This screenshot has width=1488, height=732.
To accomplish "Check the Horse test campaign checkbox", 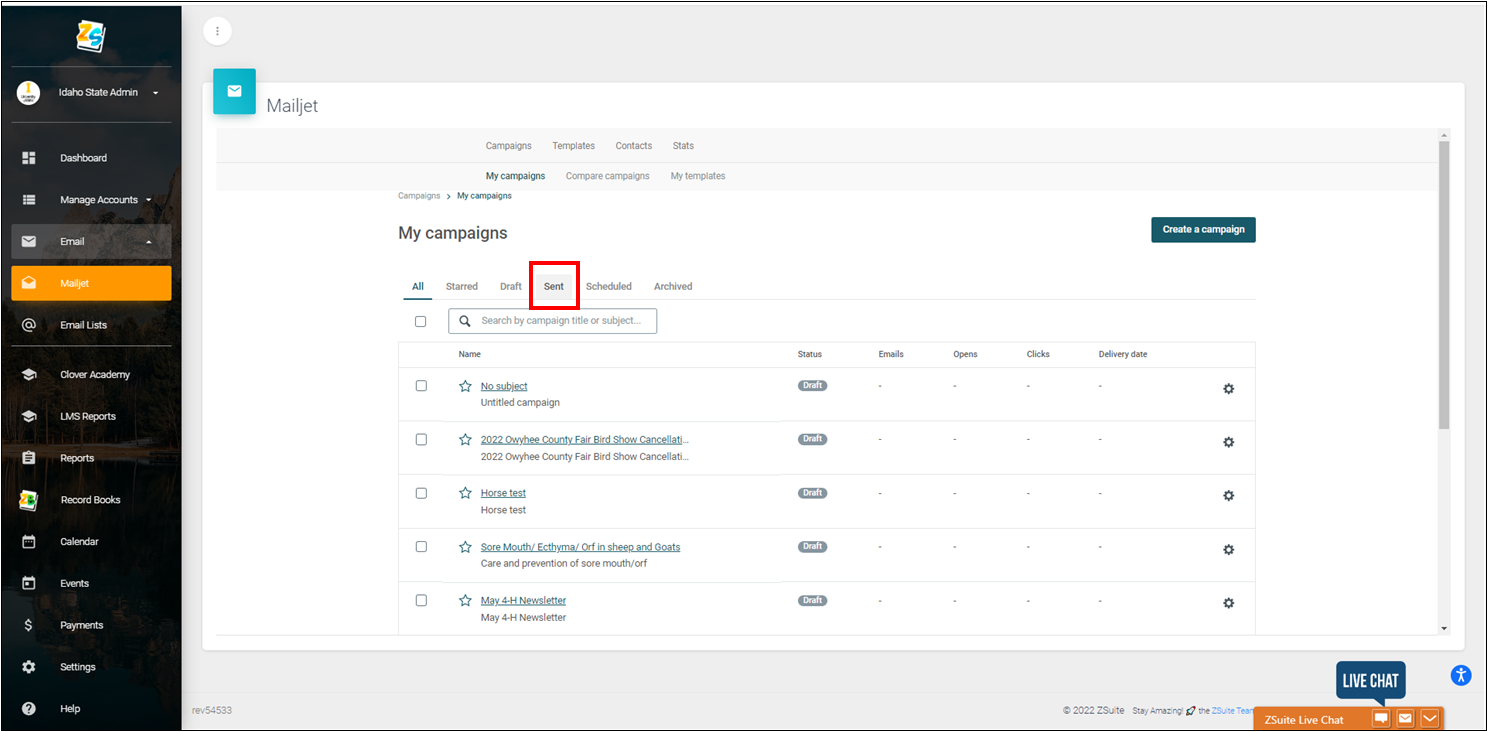I will (421, 493).
